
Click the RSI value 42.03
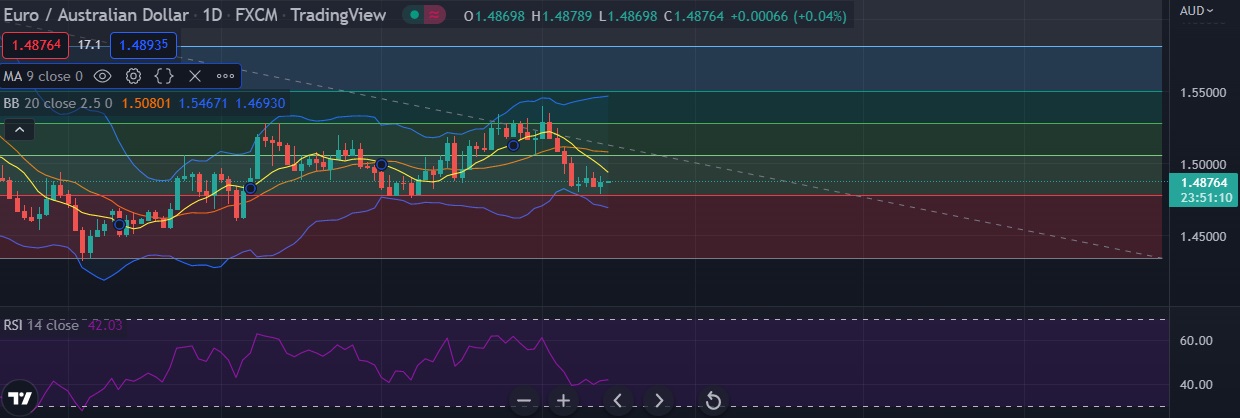[105, 325]
